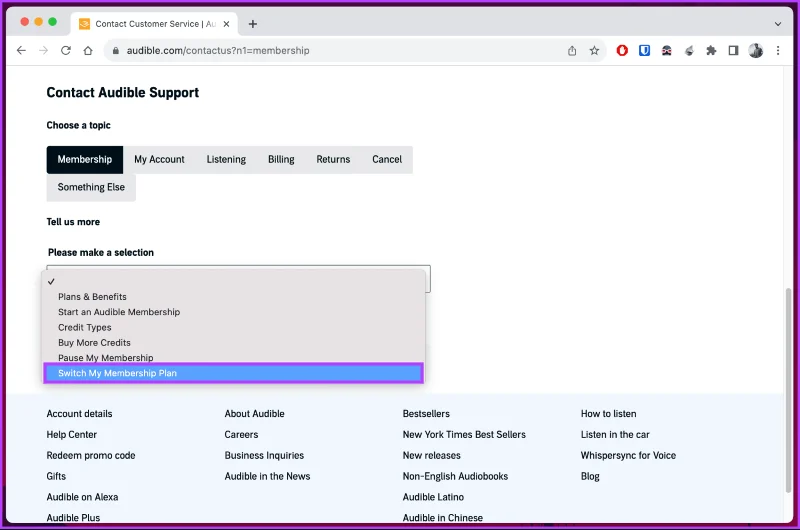Open the Chrome profile avatar
Screen dimensions: 800x530
(x=756, y=51)
